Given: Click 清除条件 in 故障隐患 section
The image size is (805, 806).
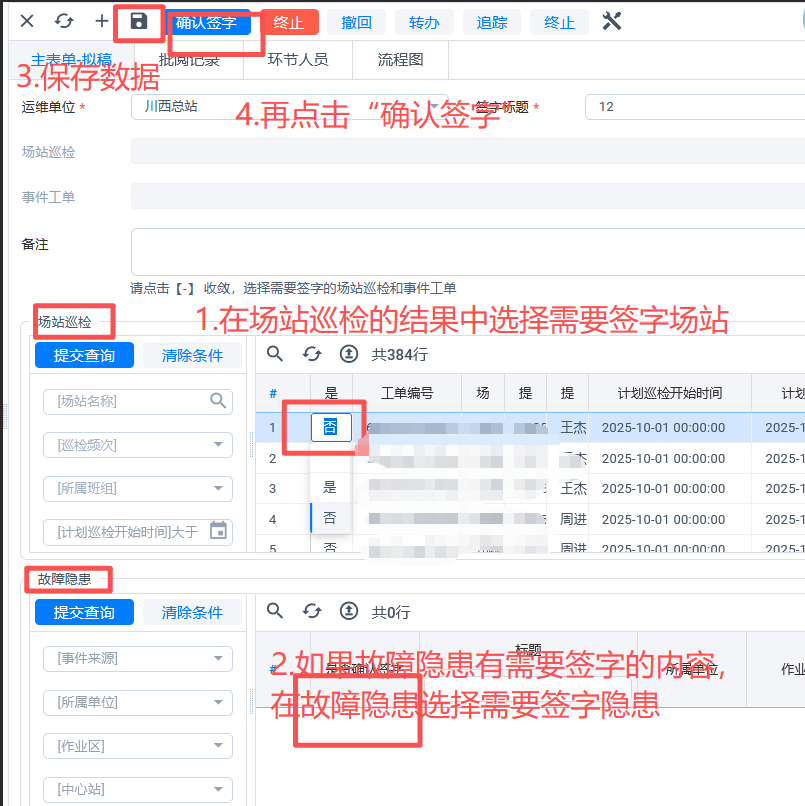Looking at the screenshot, I should pyautogui.click(x=192, y=612).
